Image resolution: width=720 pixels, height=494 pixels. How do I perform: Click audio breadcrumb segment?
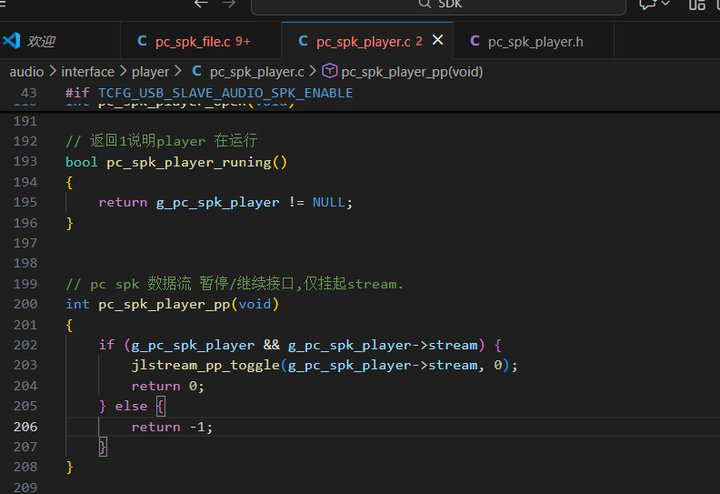coord(27,72)
